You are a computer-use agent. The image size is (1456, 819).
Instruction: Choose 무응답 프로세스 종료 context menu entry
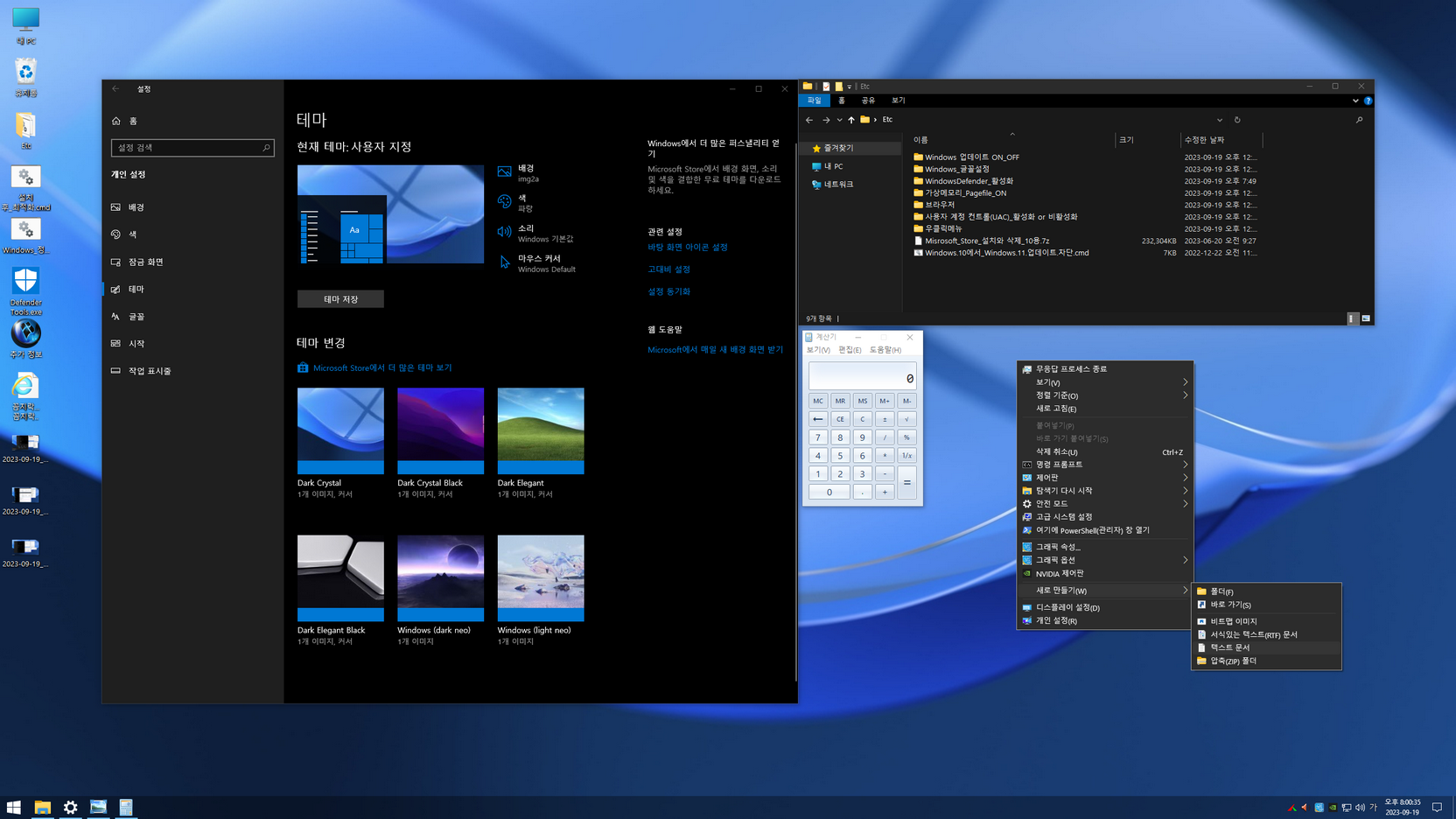coord(1105,369)
